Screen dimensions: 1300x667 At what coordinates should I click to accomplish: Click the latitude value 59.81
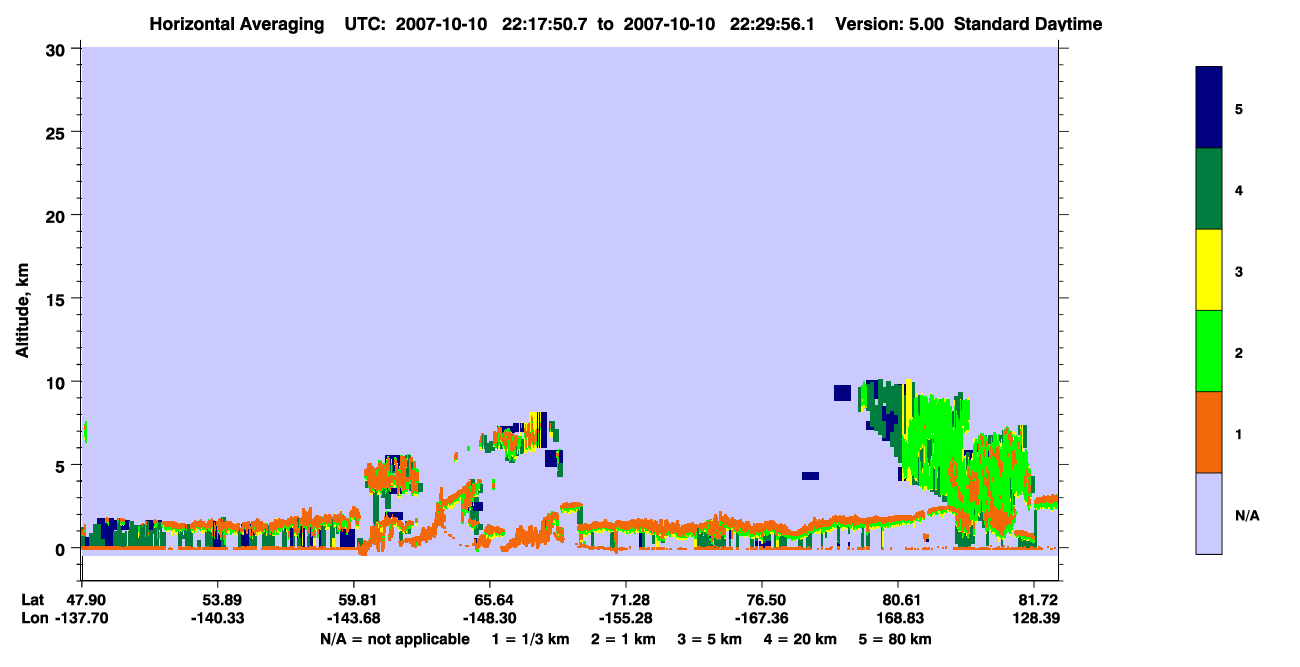click(354, 600)
